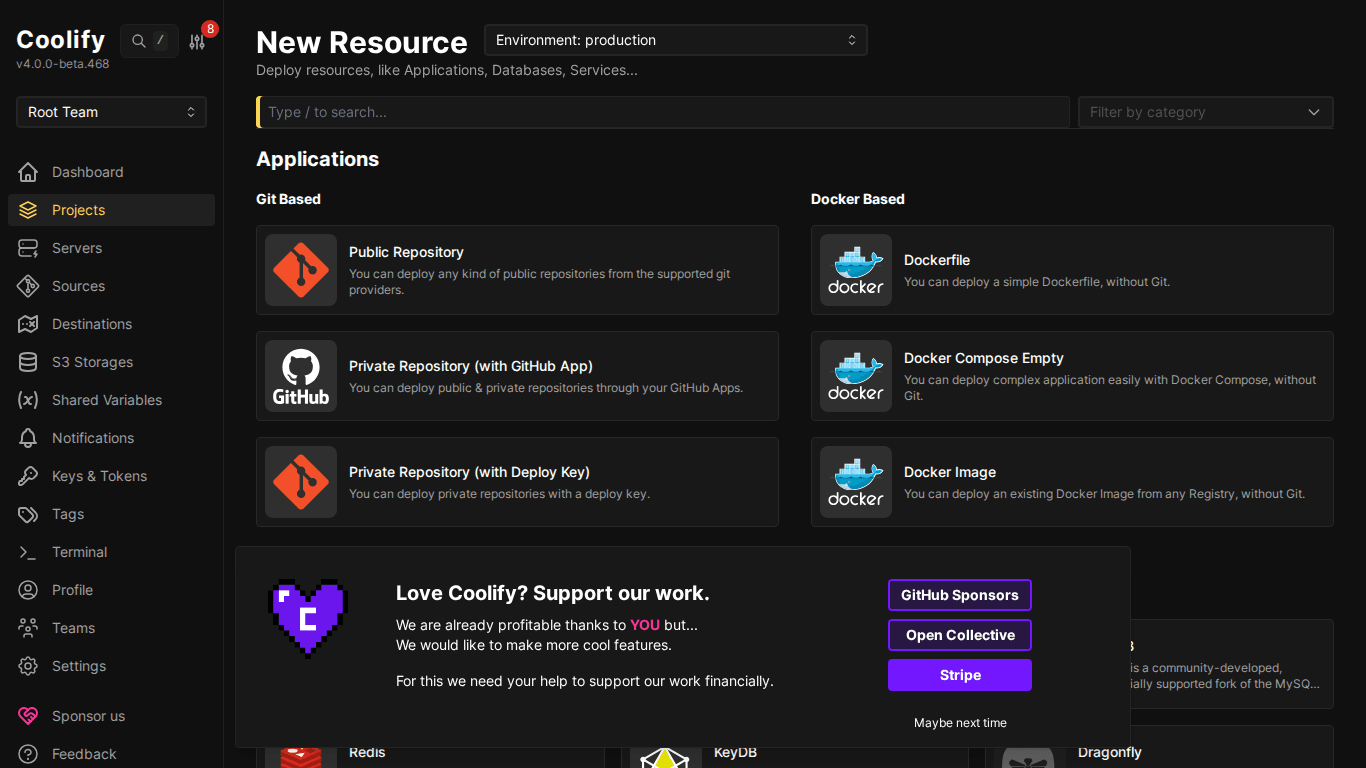Open the Filter by category dropdown
Image resolution: width=1366 pixels, height=768 pixels.
1204,112
